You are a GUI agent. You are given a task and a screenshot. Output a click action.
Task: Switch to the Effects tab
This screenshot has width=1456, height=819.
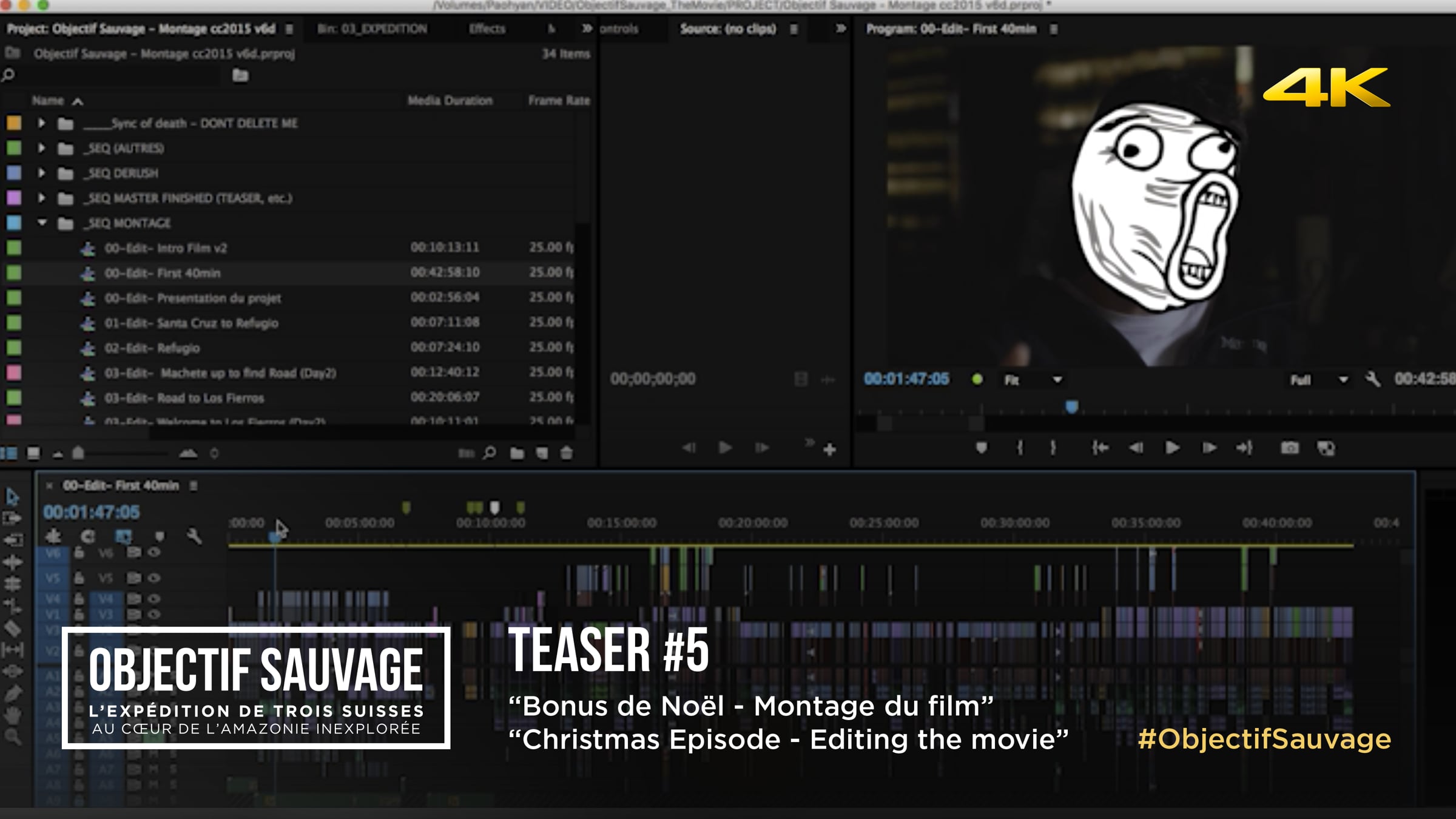click(487, 29)
